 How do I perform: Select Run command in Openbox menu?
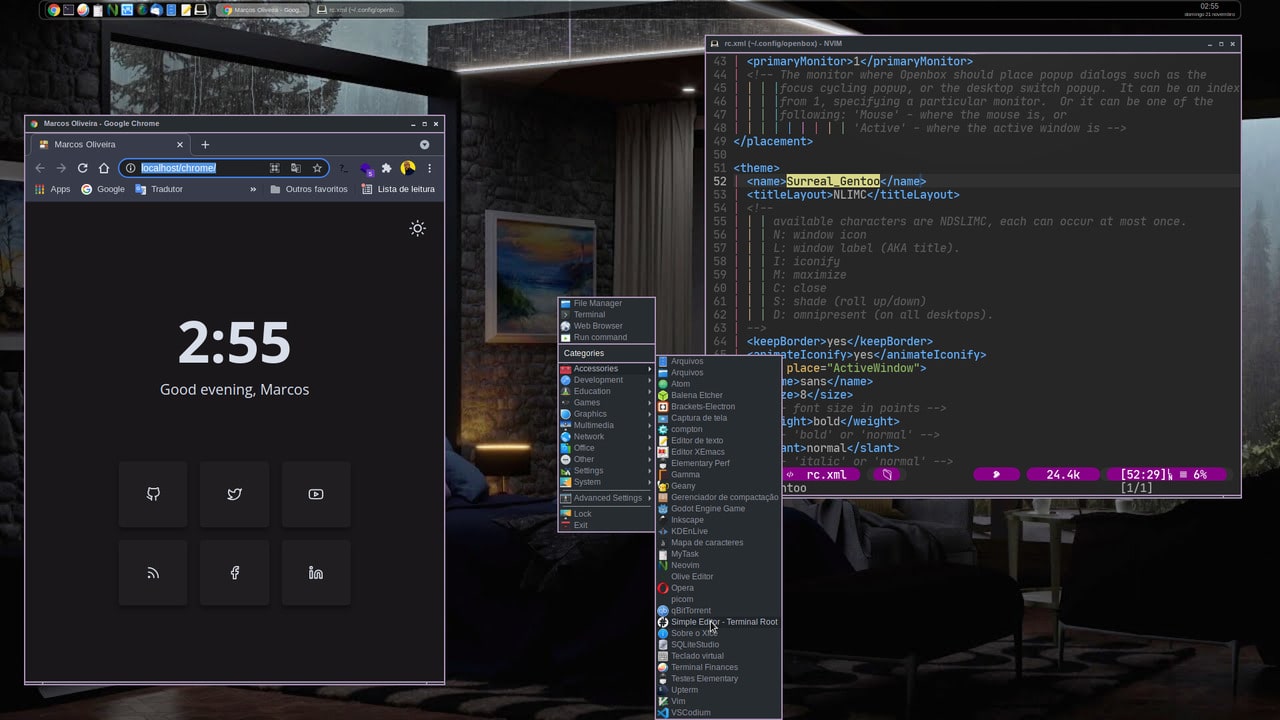(x=606, y=337)
